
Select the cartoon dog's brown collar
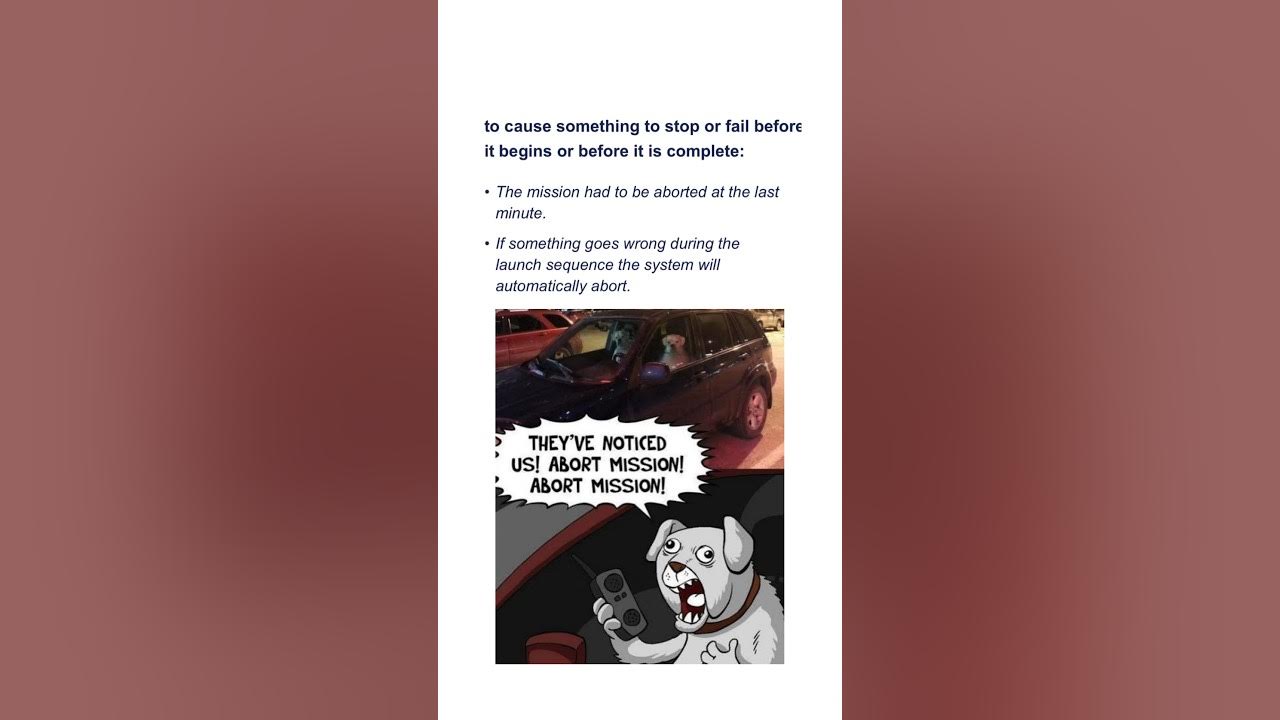tap(738, 607)
